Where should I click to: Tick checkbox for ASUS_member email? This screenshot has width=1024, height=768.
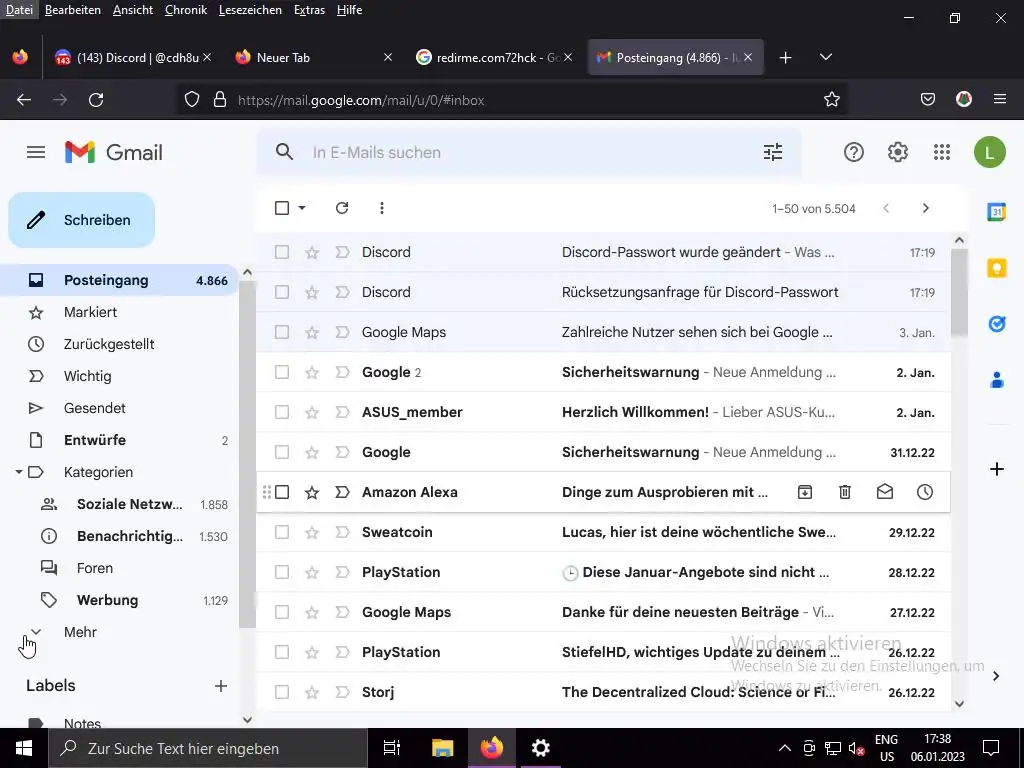[x=282, y=412]
